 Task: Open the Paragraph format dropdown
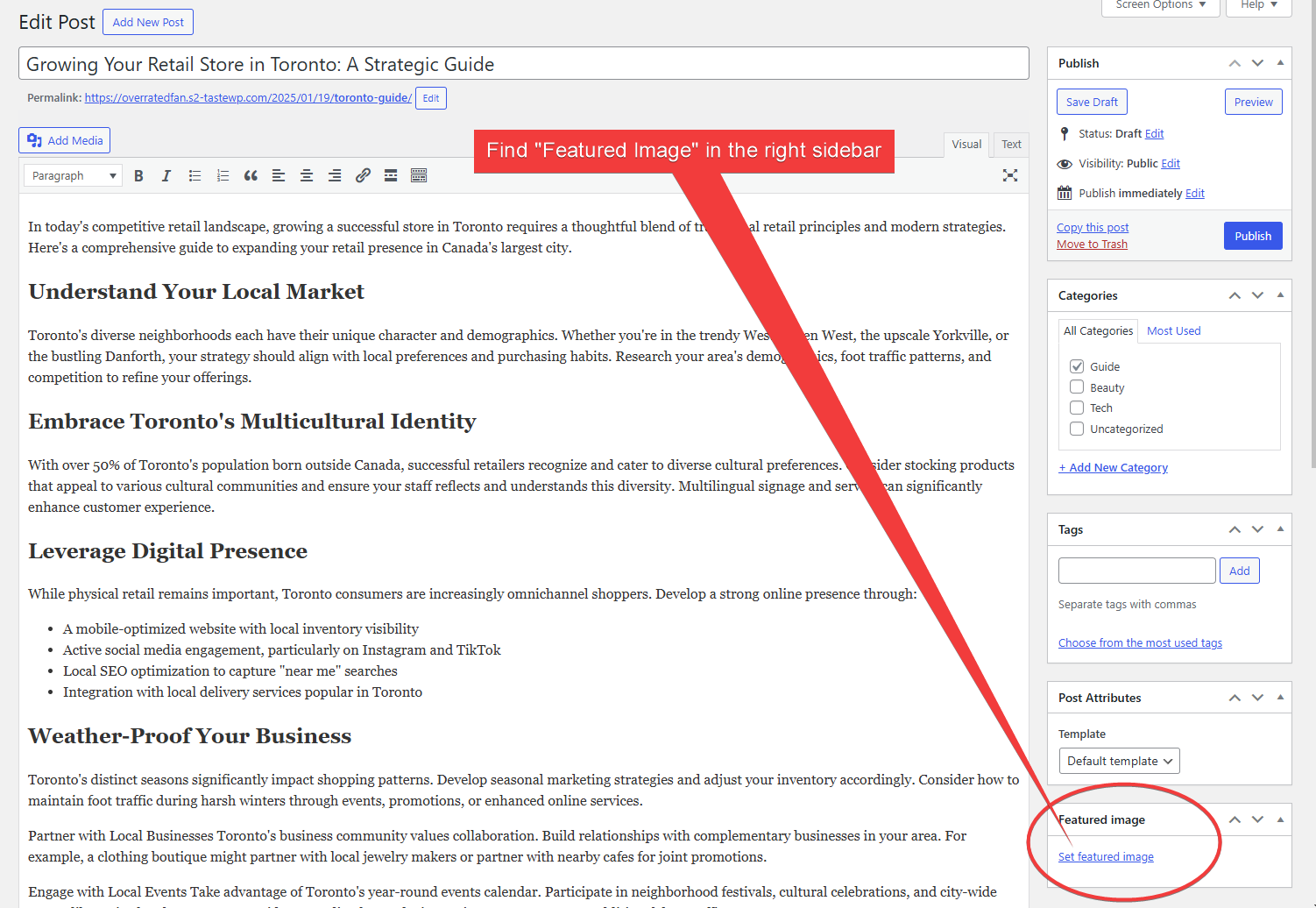pyautogui.click(x=74, y=176)
